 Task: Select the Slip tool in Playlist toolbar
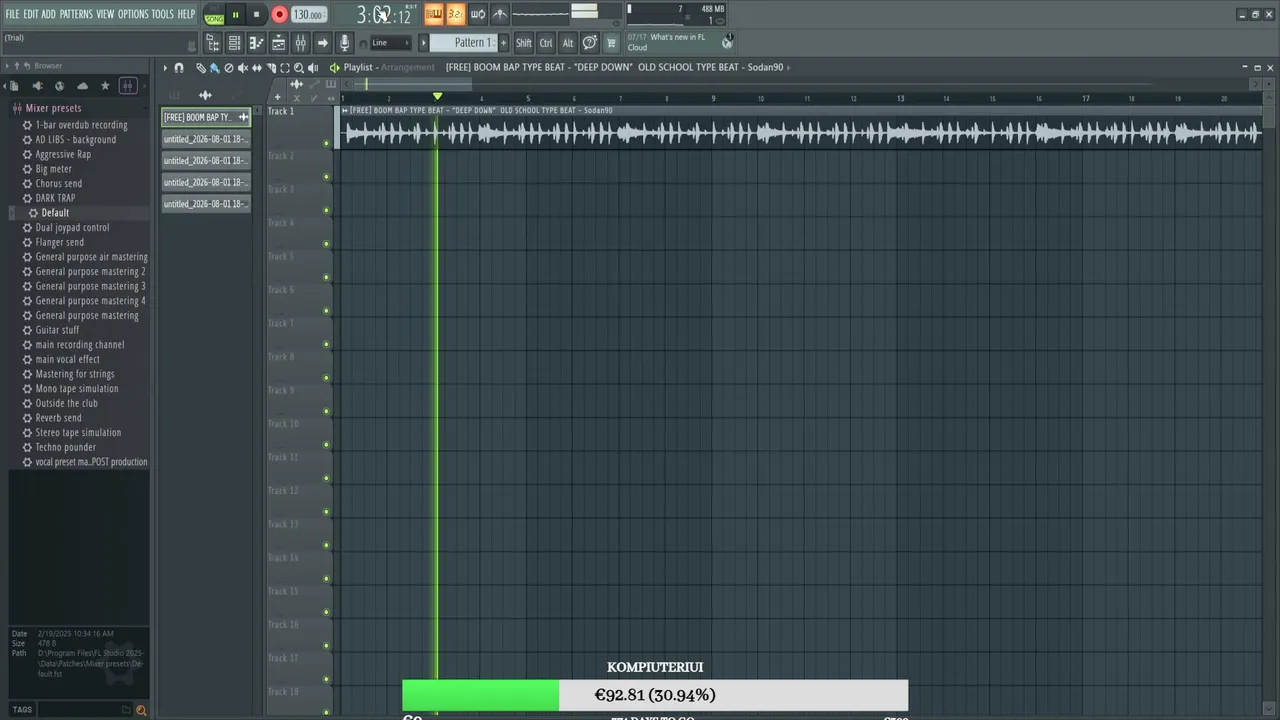click(x=257, y=68)
